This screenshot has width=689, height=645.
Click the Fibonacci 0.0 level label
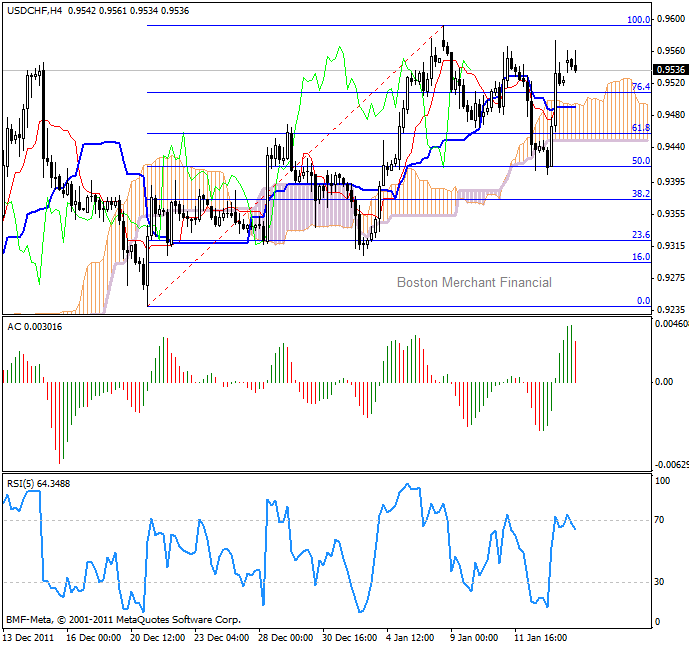pos(644,301)
